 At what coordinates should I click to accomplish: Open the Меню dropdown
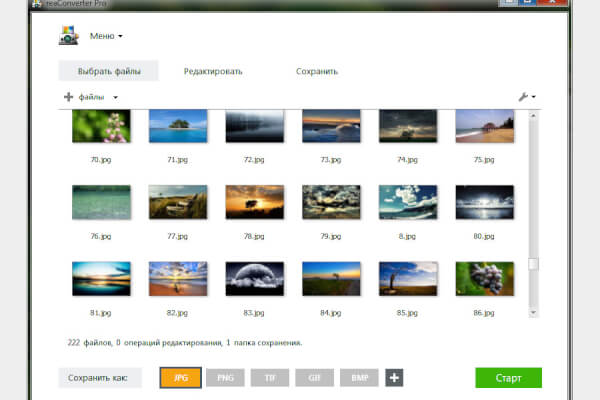[x=106, y=36]
